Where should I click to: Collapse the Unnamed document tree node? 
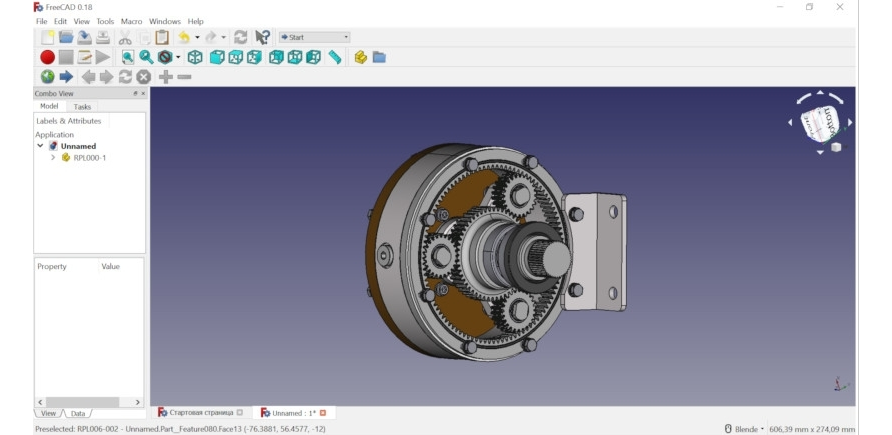[41, 146]
